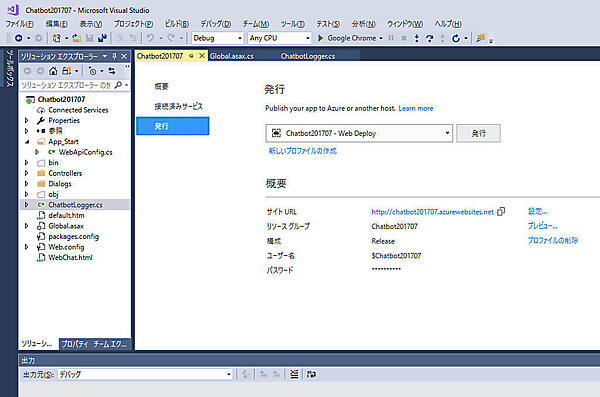Select default.htm in the tree
This screenshot has height=397, width=600.
(66, 215)
